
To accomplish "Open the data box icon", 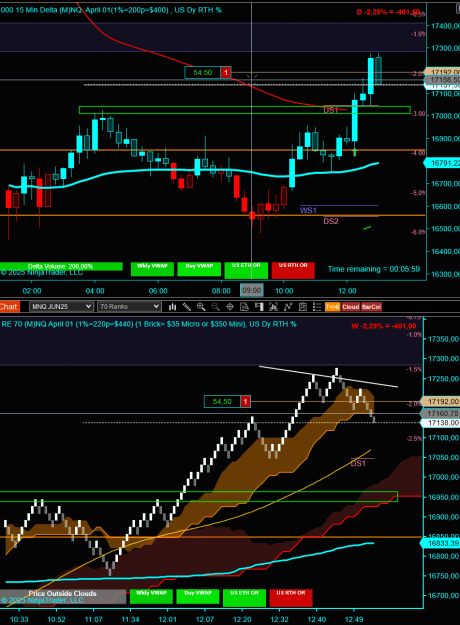I will (244, 307).
